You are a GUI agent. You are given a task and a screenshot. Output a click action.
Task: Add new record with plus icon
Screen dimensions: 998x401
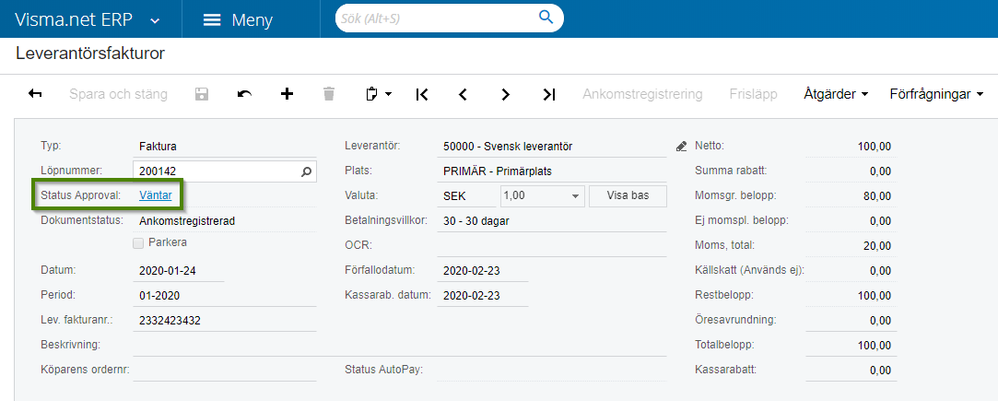point(287,94)
